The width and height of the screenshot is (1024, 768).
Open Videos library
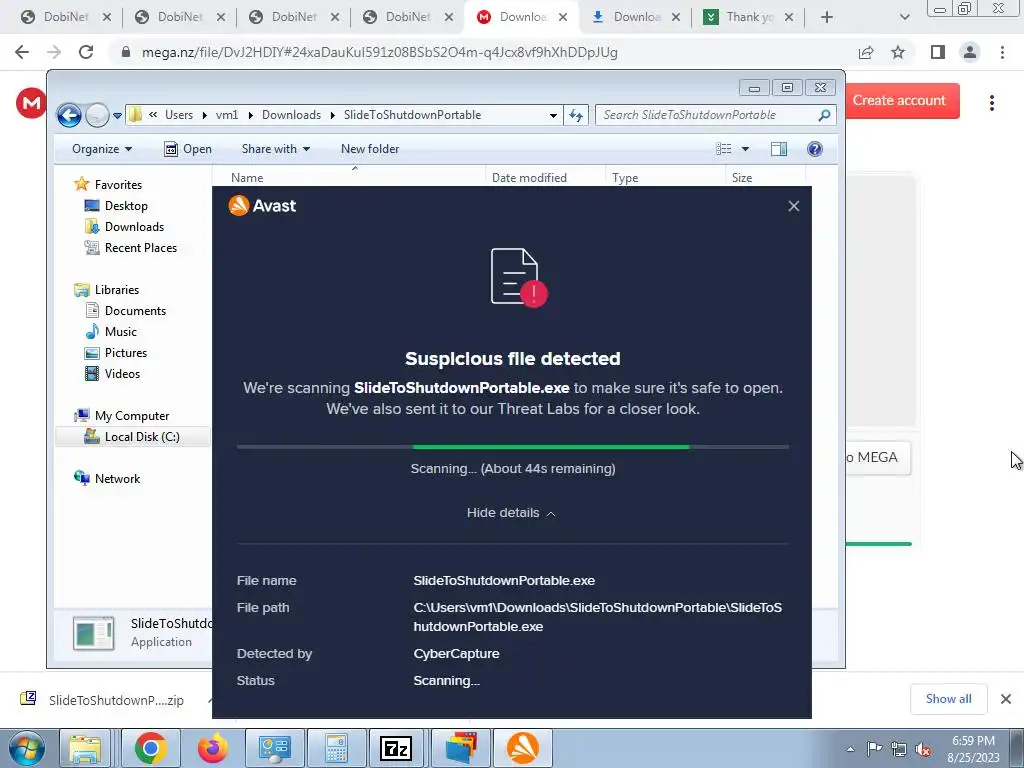(122, 374)
